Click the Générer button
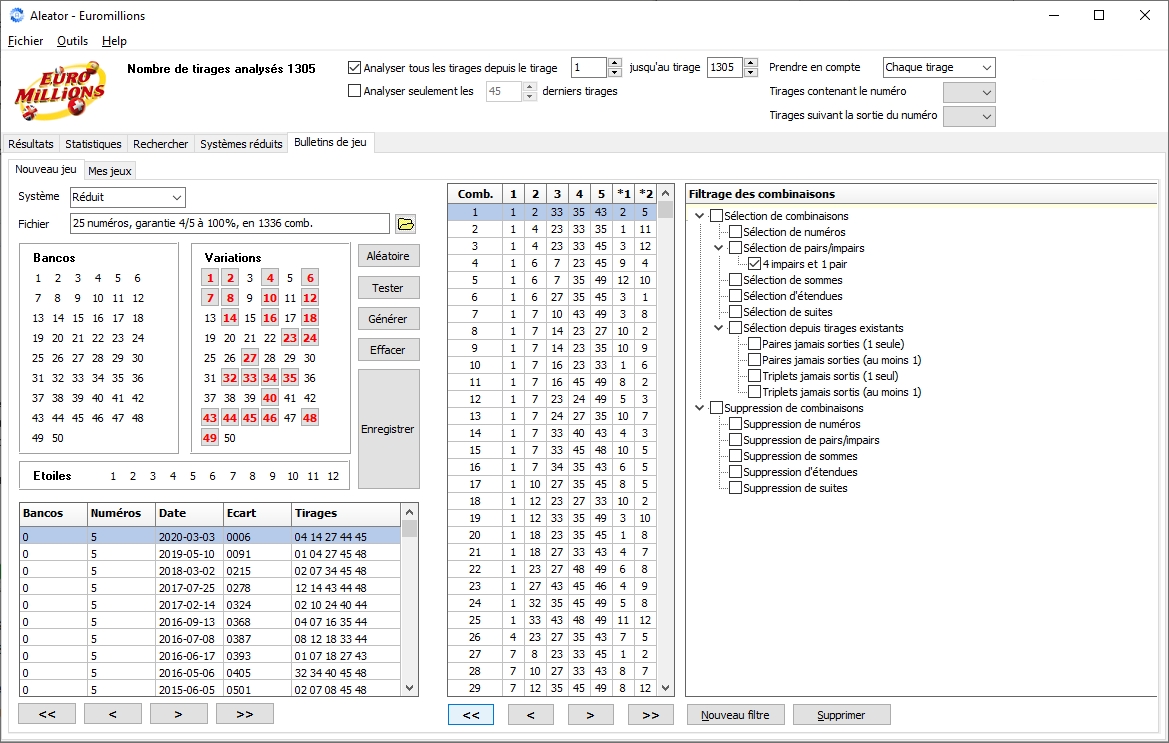The height and width of the screenshot is (743, 1169). coord(388,319)
